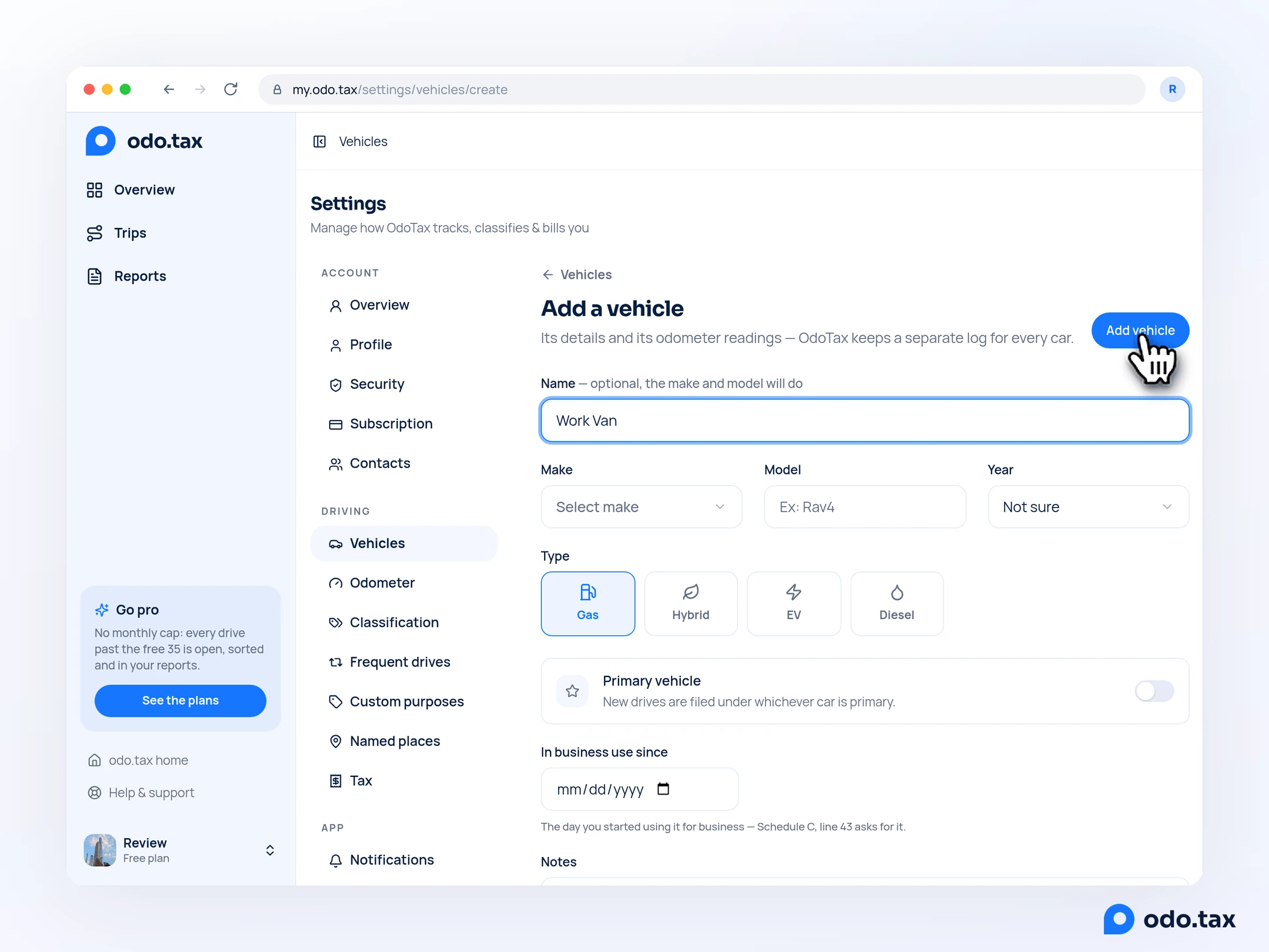Click the Reports label in main navigation
This screenshot has height=952, width=1269.
click(140, 276)
